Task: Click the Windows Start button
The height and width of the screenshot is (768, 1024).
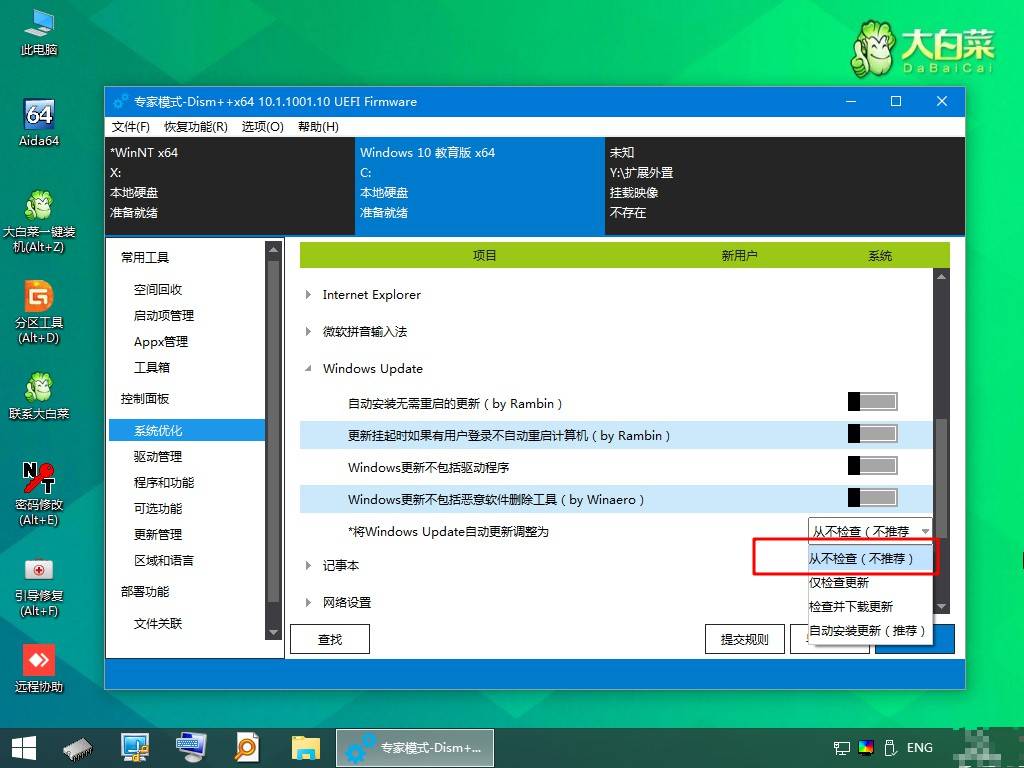Action: point(24,748)
